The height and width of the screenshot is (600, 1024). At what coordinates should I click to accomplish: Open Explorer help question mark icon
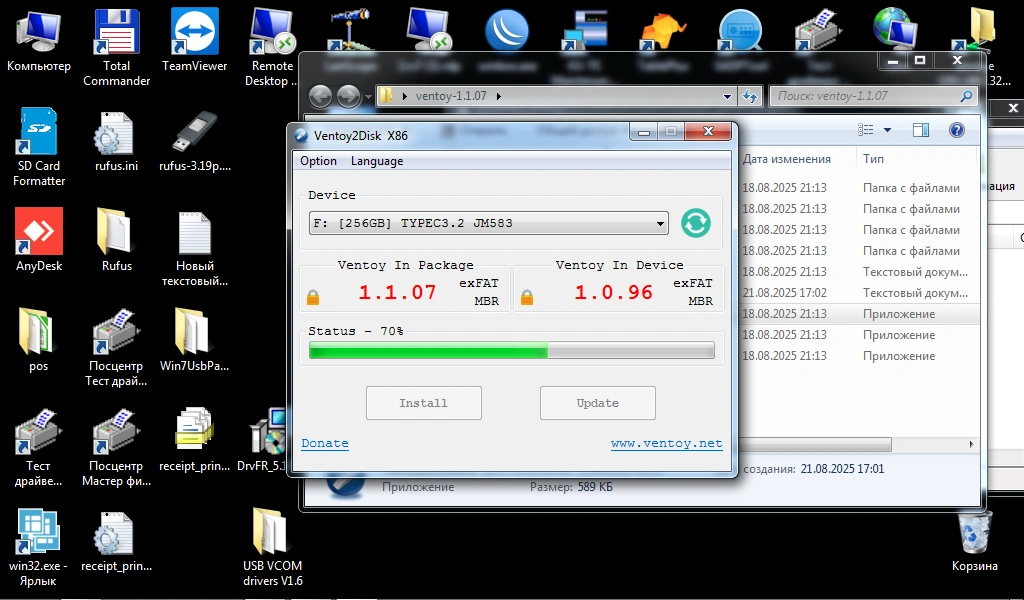[x=957, y=130]
